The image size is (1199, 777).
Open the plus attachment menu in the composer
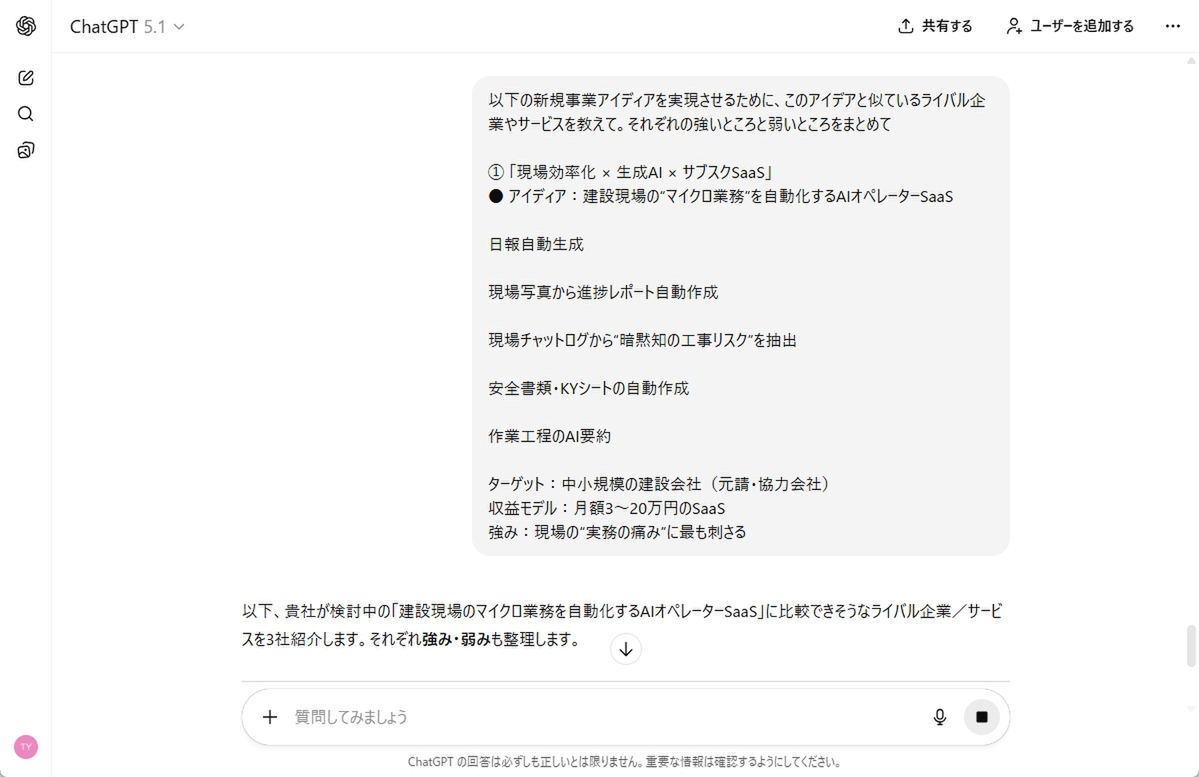[270, 717]
